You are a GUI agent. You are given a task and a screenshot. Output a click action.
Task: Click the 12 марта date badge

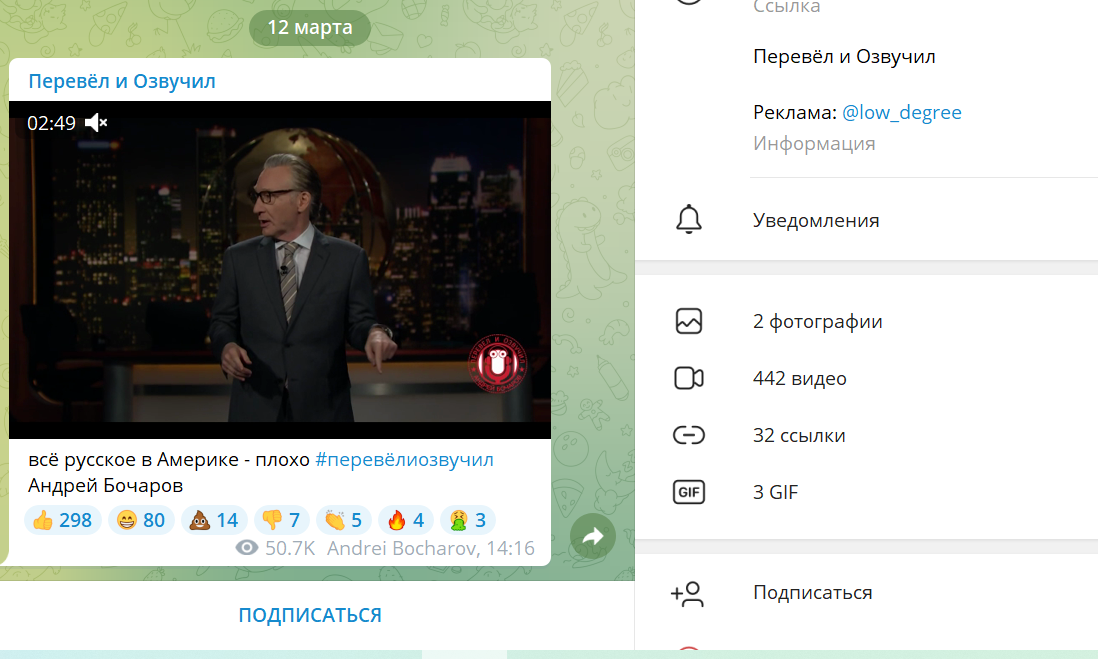point(310,27)
